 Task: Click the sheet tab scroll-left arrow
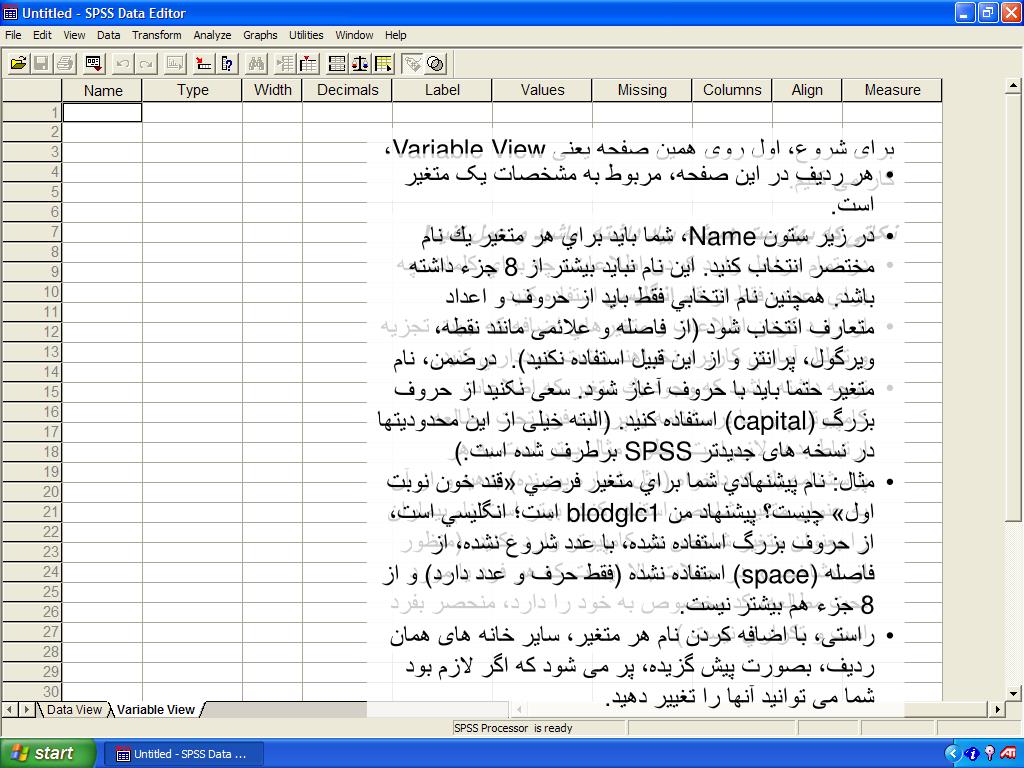(x=10, y=709)
